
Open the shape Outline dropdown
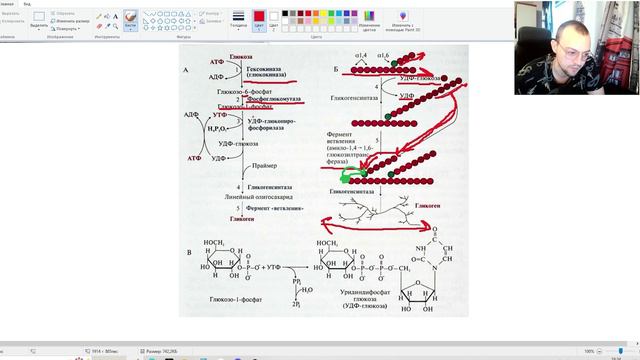(211, 13)
